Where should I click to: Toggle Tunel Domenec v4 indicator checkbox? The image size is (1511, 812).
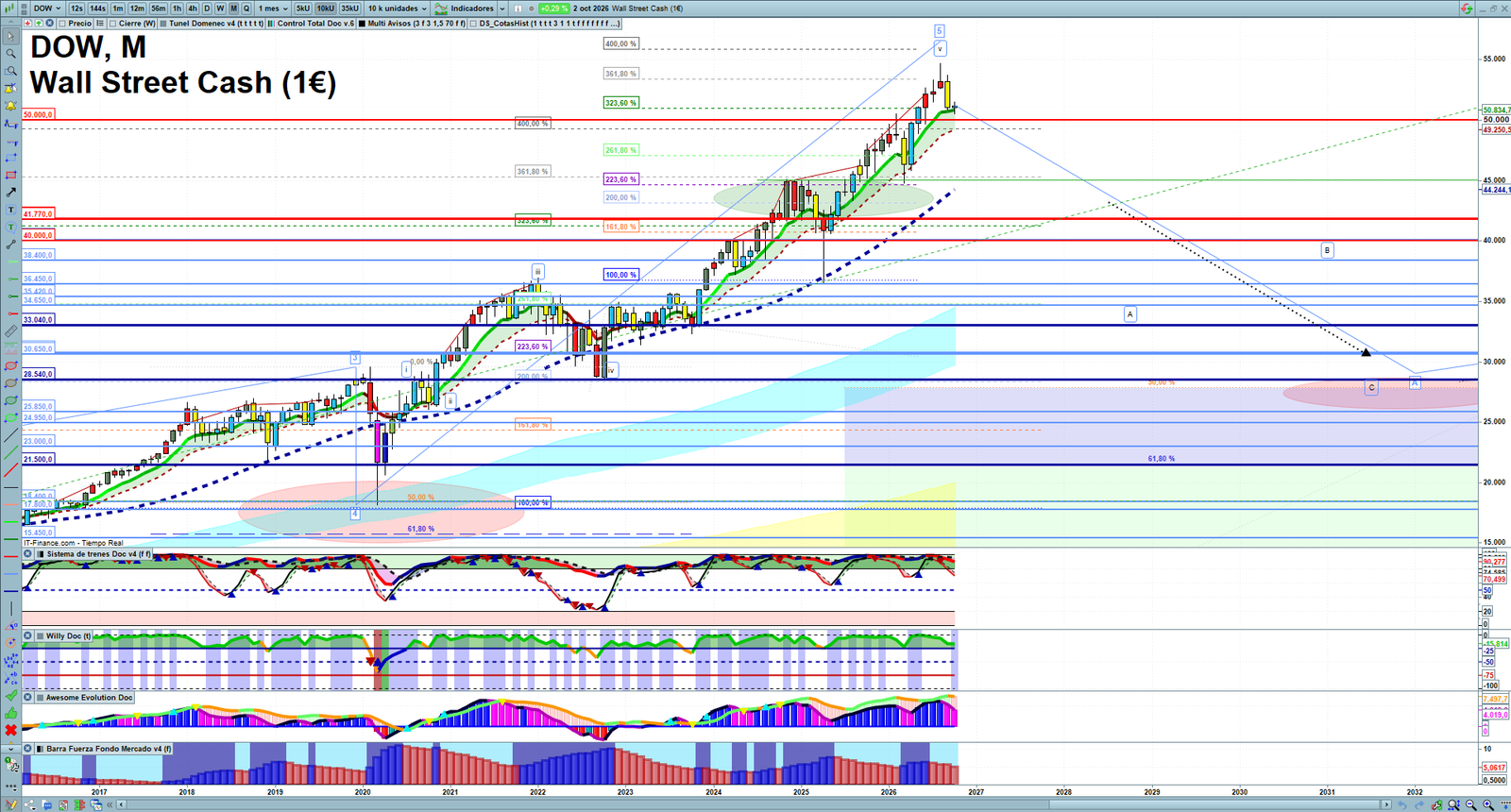163,24
